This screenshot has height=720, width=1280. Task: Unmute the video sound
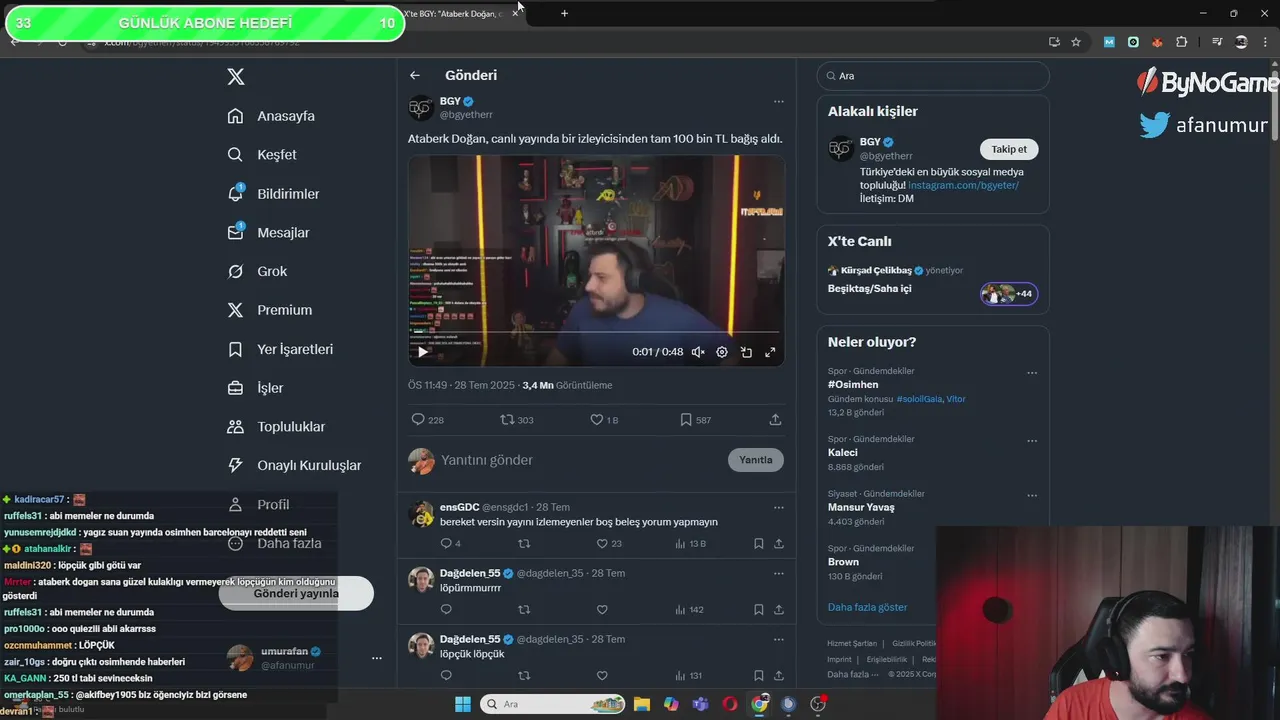(698, 352)
